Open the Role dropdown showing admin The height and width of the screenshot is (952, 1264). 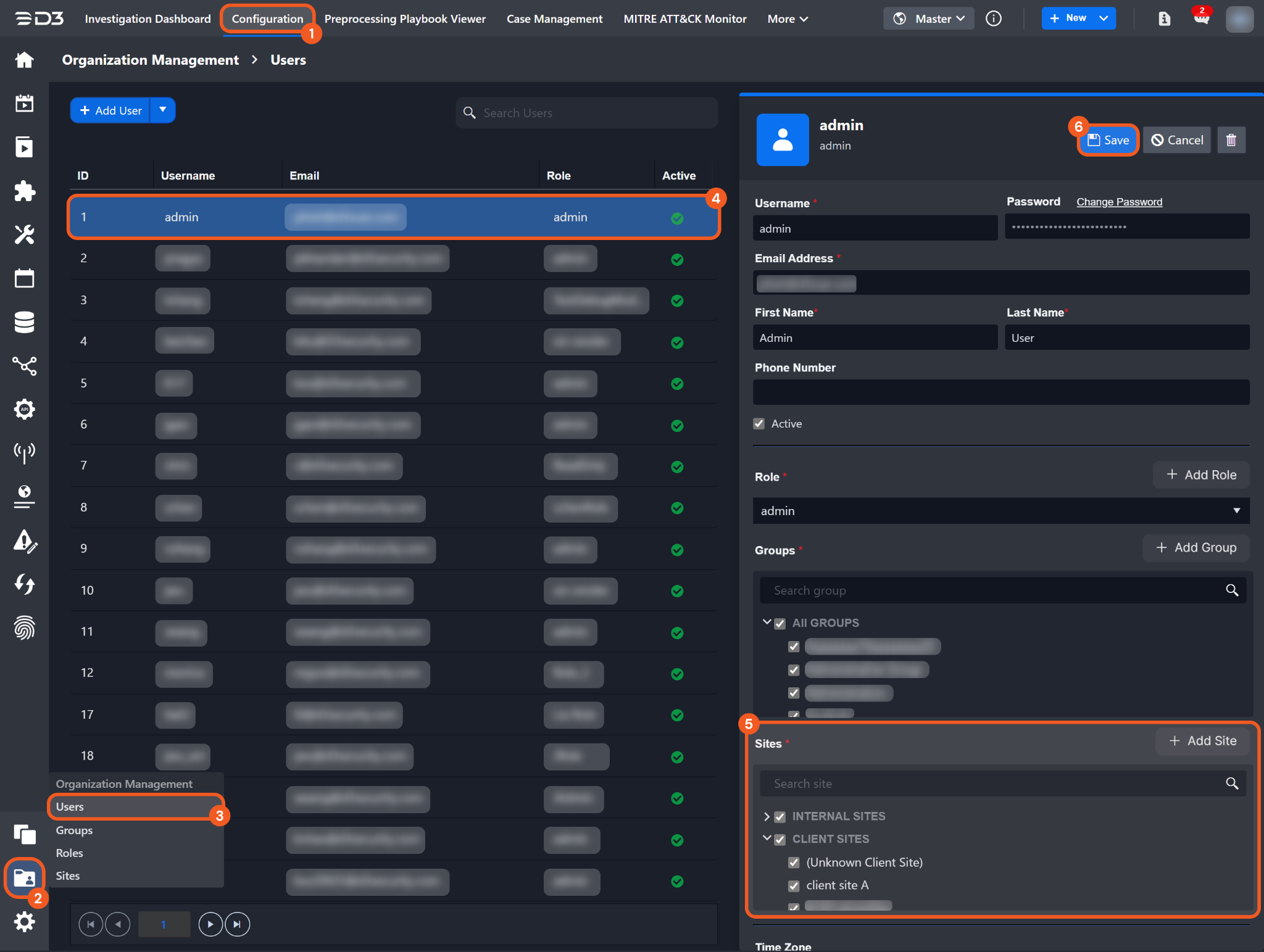tap(1000, 511)
